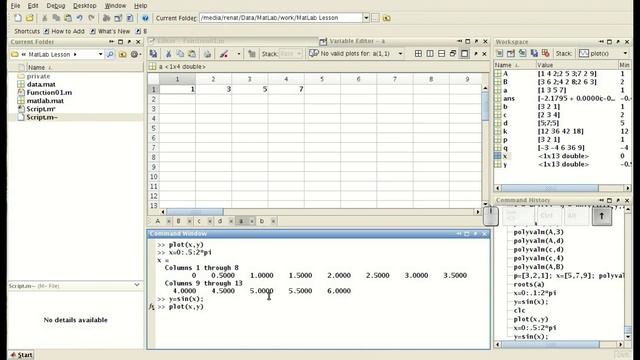Expand brush tool options arrow
640x360 pixels.
point(239,53)
